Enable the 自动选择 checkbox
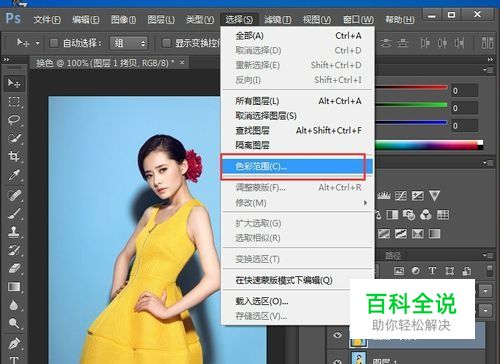The width and height of the screenshot is (500, 364). tap(54, 43)
